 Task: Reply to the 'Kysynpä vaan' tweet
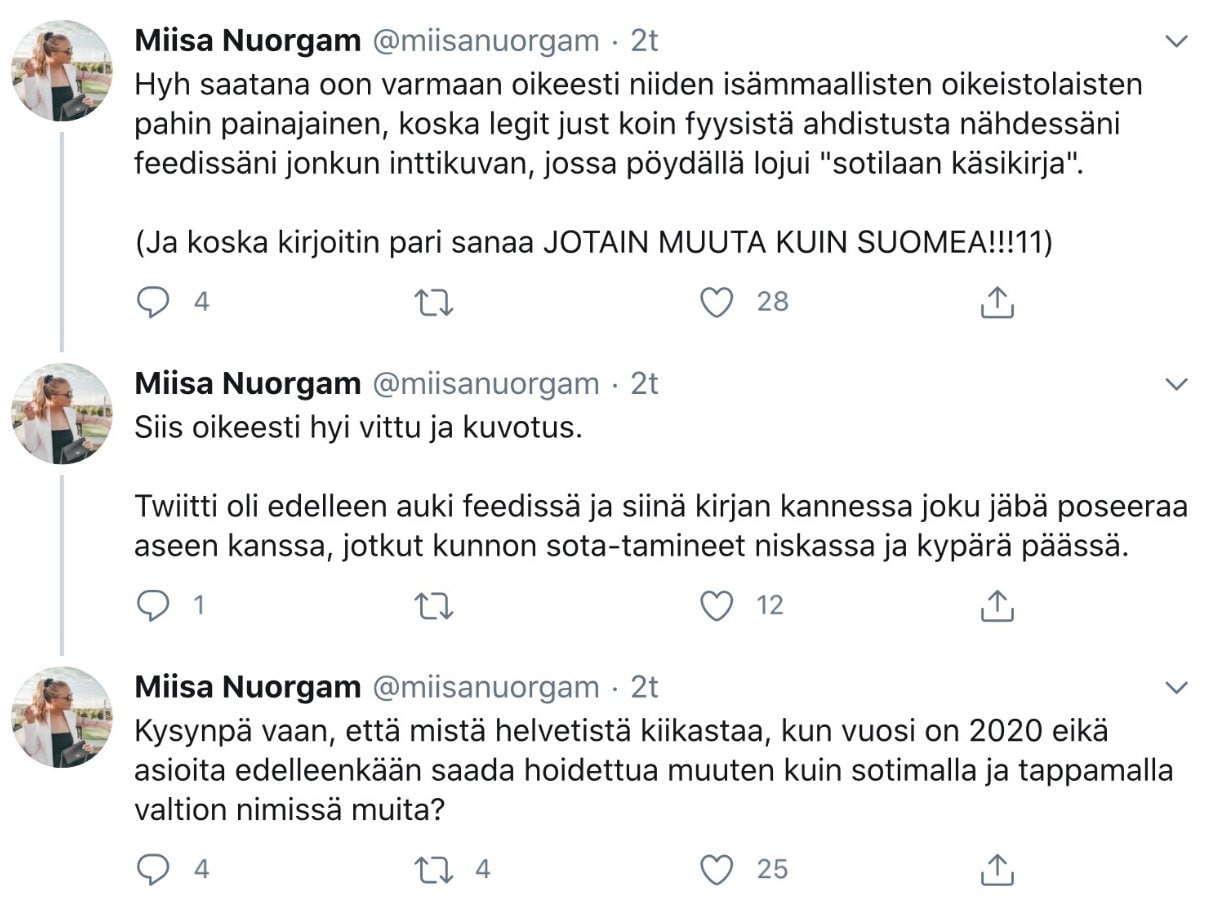[153, 870]
